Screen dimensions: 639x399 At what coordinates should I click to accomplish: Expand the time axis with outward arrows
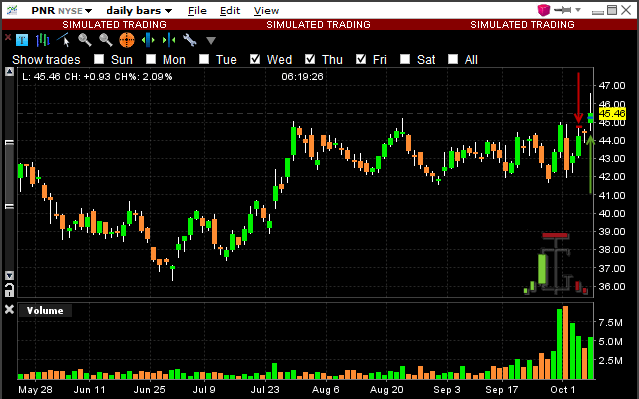(x=148, y=40)
